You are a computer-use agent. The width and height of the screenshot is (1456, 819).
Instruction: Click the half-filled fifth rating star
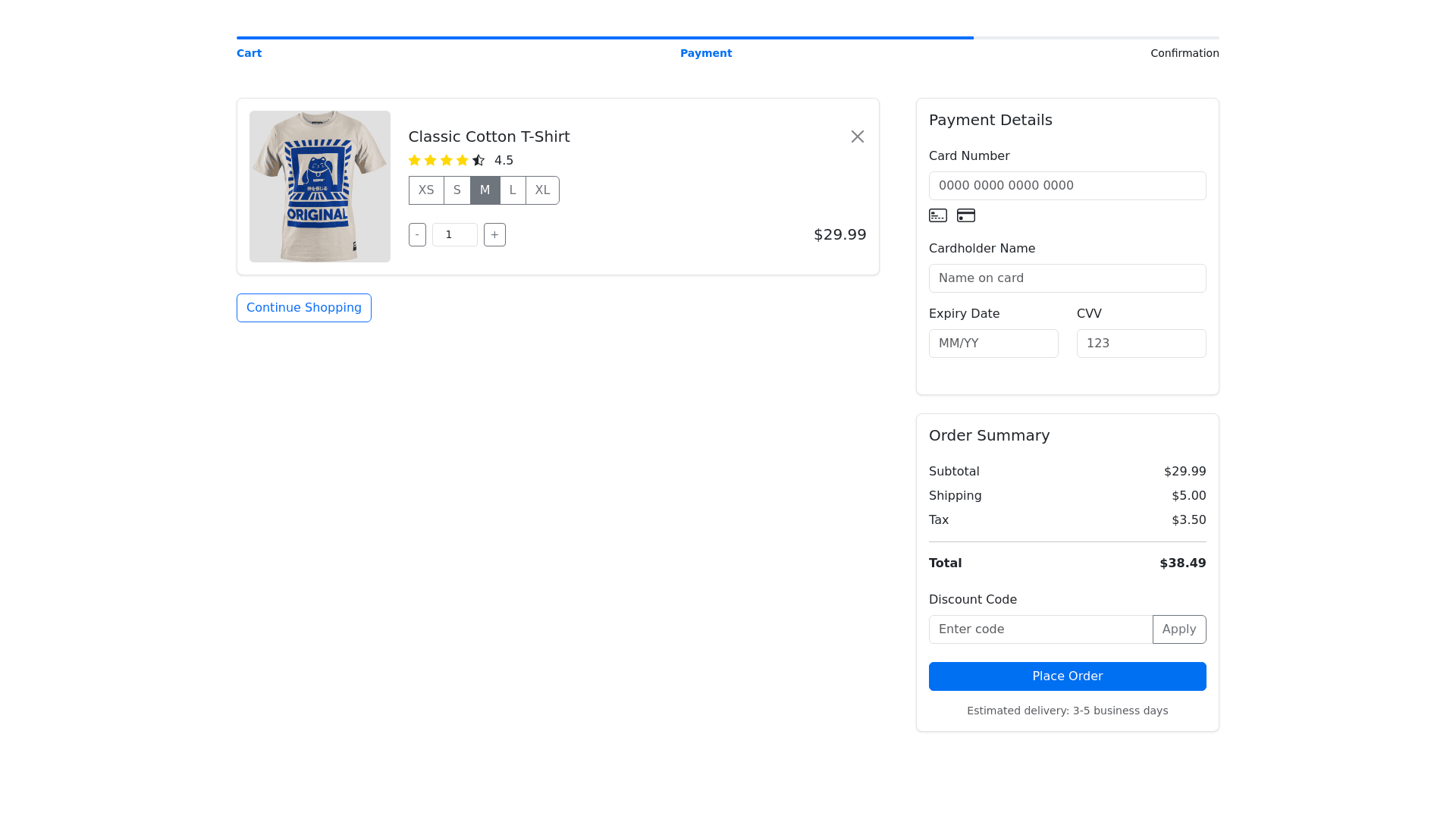point(479,160)
